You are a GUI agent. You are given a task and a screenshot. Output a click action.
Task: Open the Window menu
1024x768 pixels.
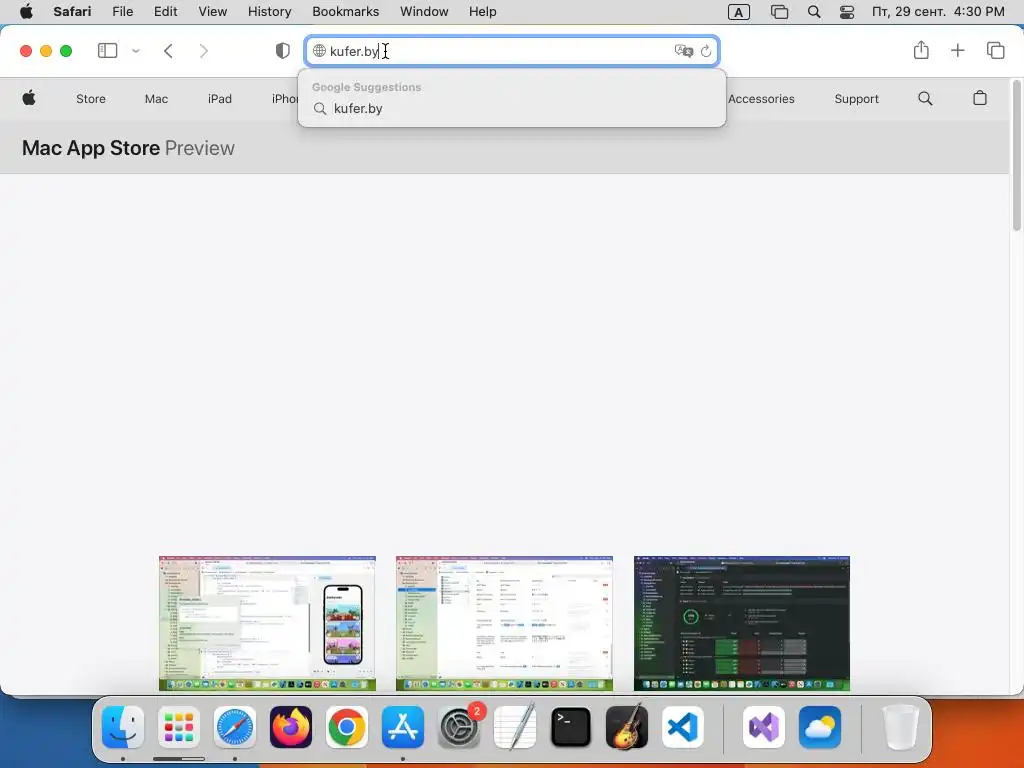(424, 12)
